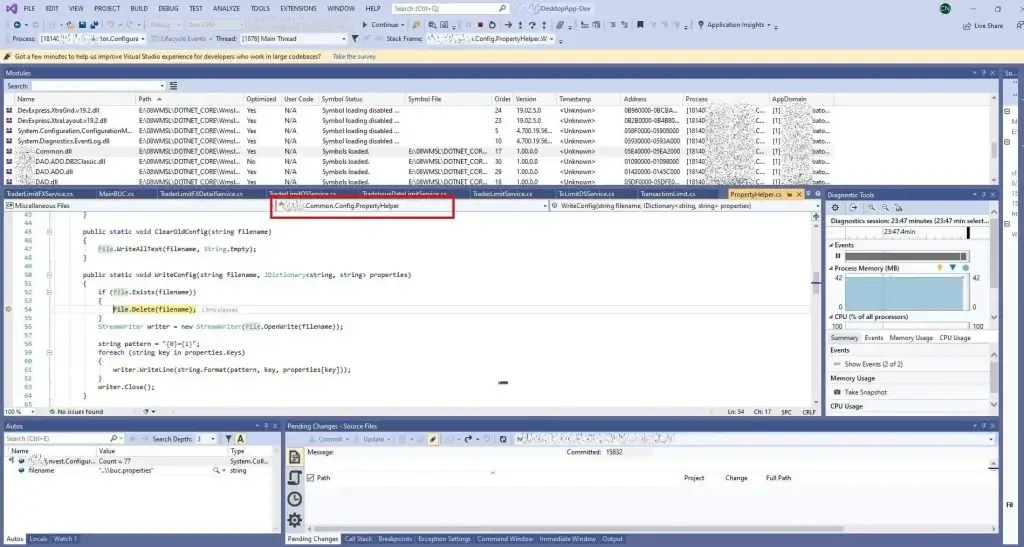1024x547 pixels.
Task: Open the Miscellaneous Files project dropdown
Action: coord(137,206)
